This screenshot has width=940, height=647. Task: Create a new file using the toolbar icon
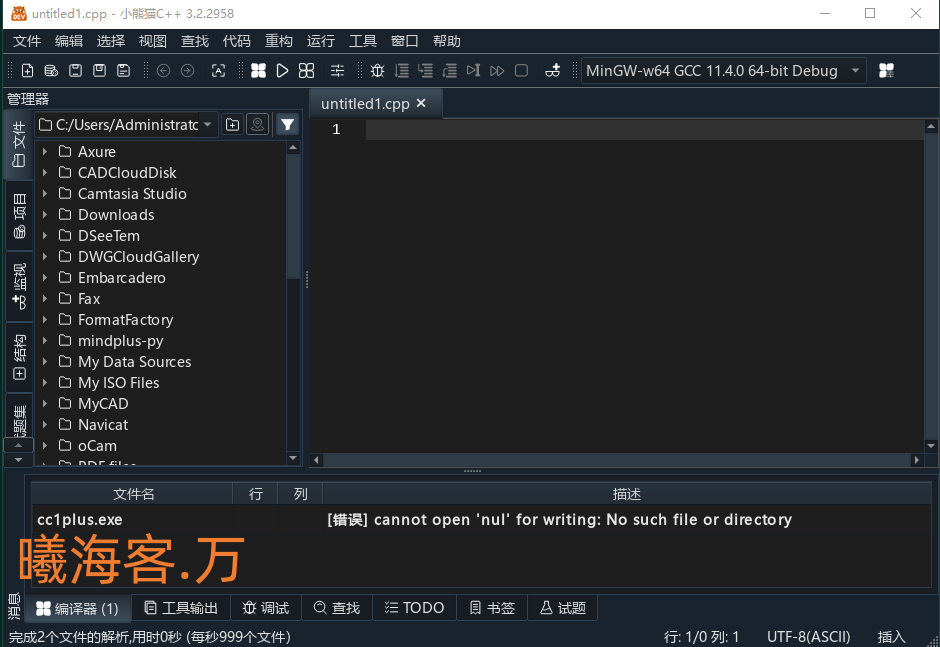pyautogui.click(x=27, y=70)
